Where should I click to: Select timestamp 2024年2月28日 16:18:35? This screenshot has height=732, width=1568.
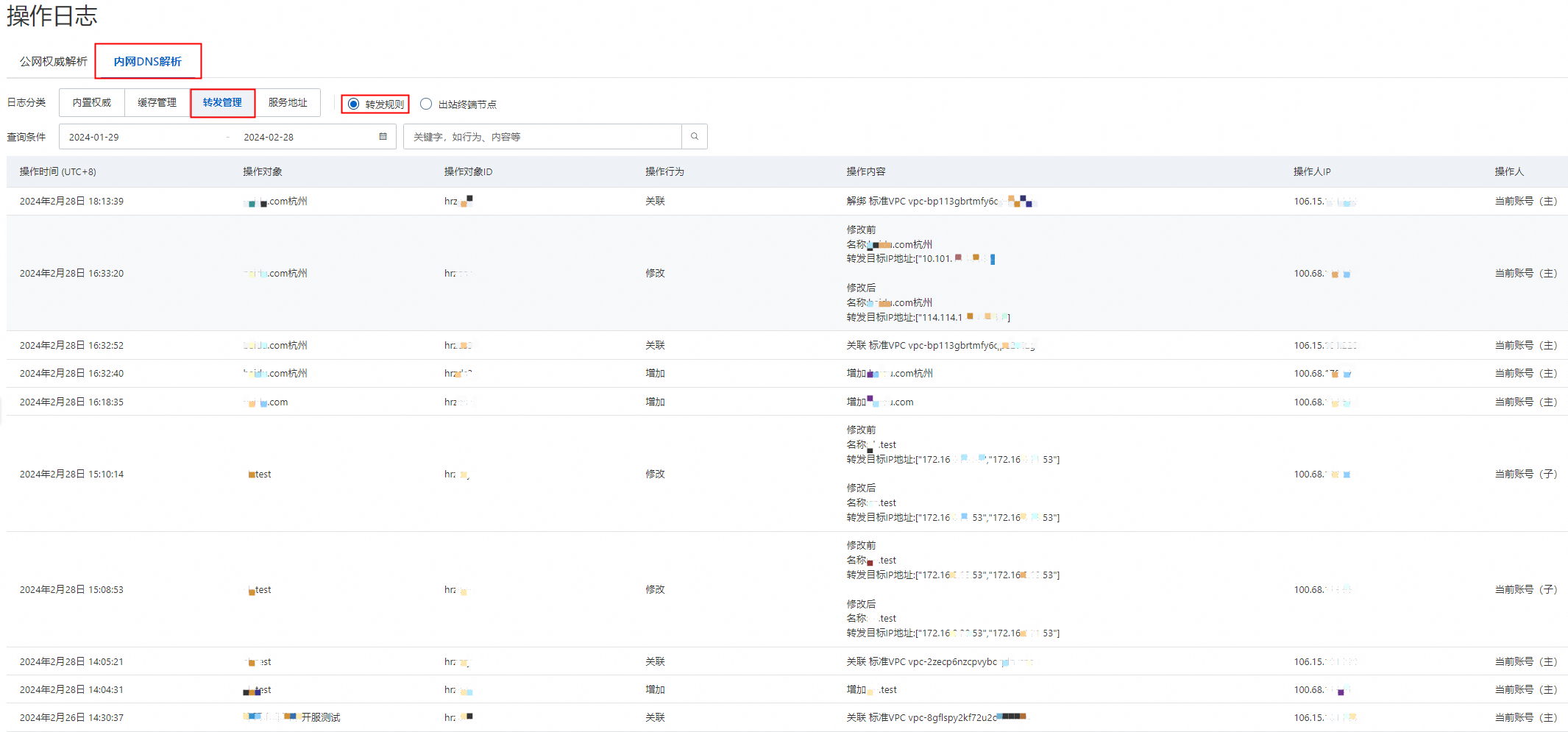71,402
